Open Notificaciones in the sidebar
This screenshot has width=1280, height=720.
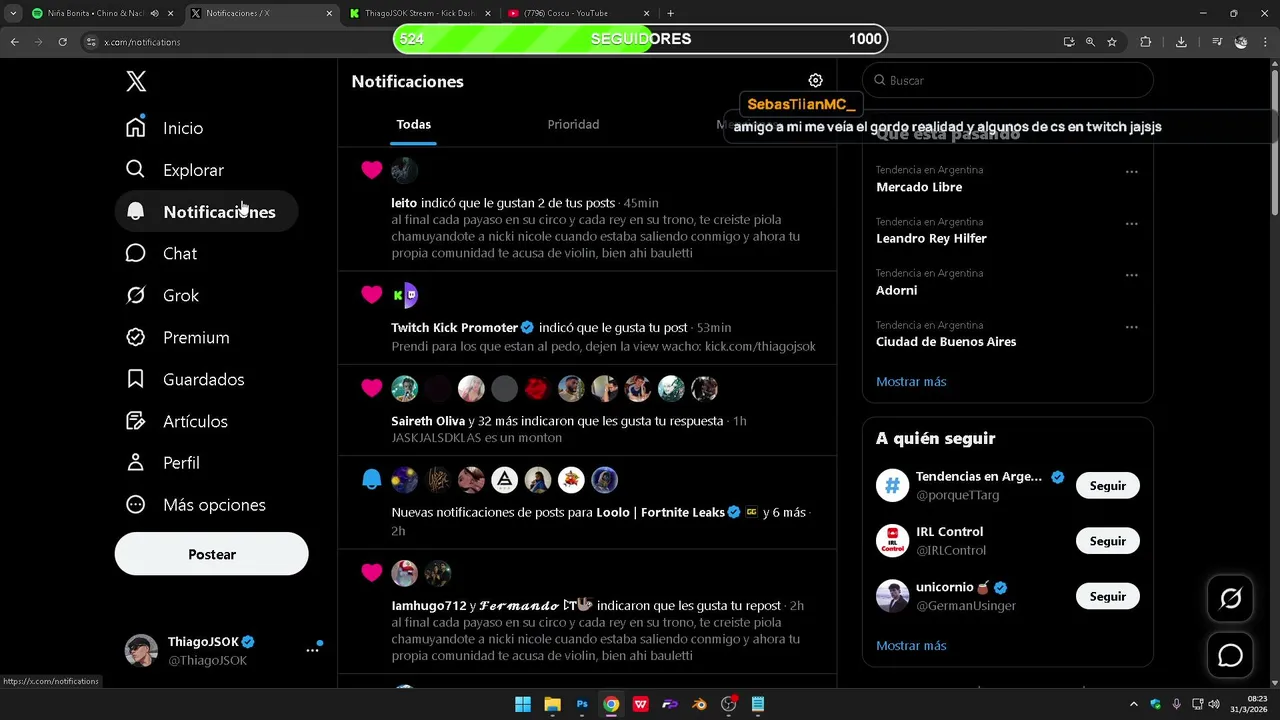tap(206, 212)
